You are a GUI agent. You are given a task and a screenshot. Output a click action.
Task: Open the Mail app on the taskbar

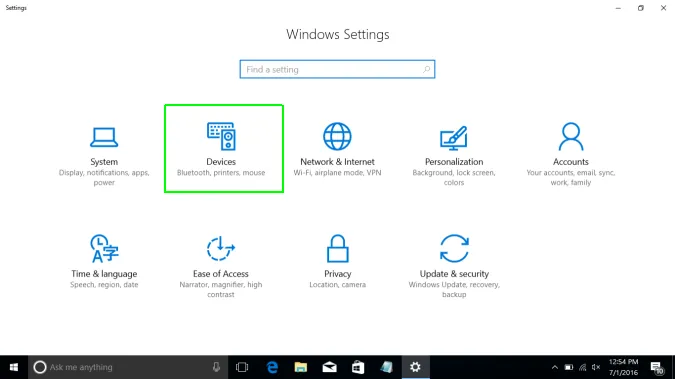tap(329, 367)
